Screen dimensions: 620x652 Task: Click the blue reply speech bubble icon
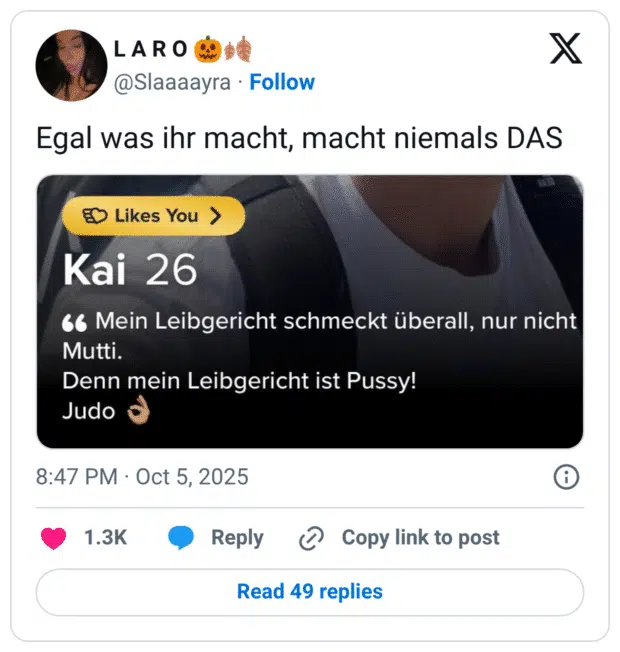tap(181, 537)
